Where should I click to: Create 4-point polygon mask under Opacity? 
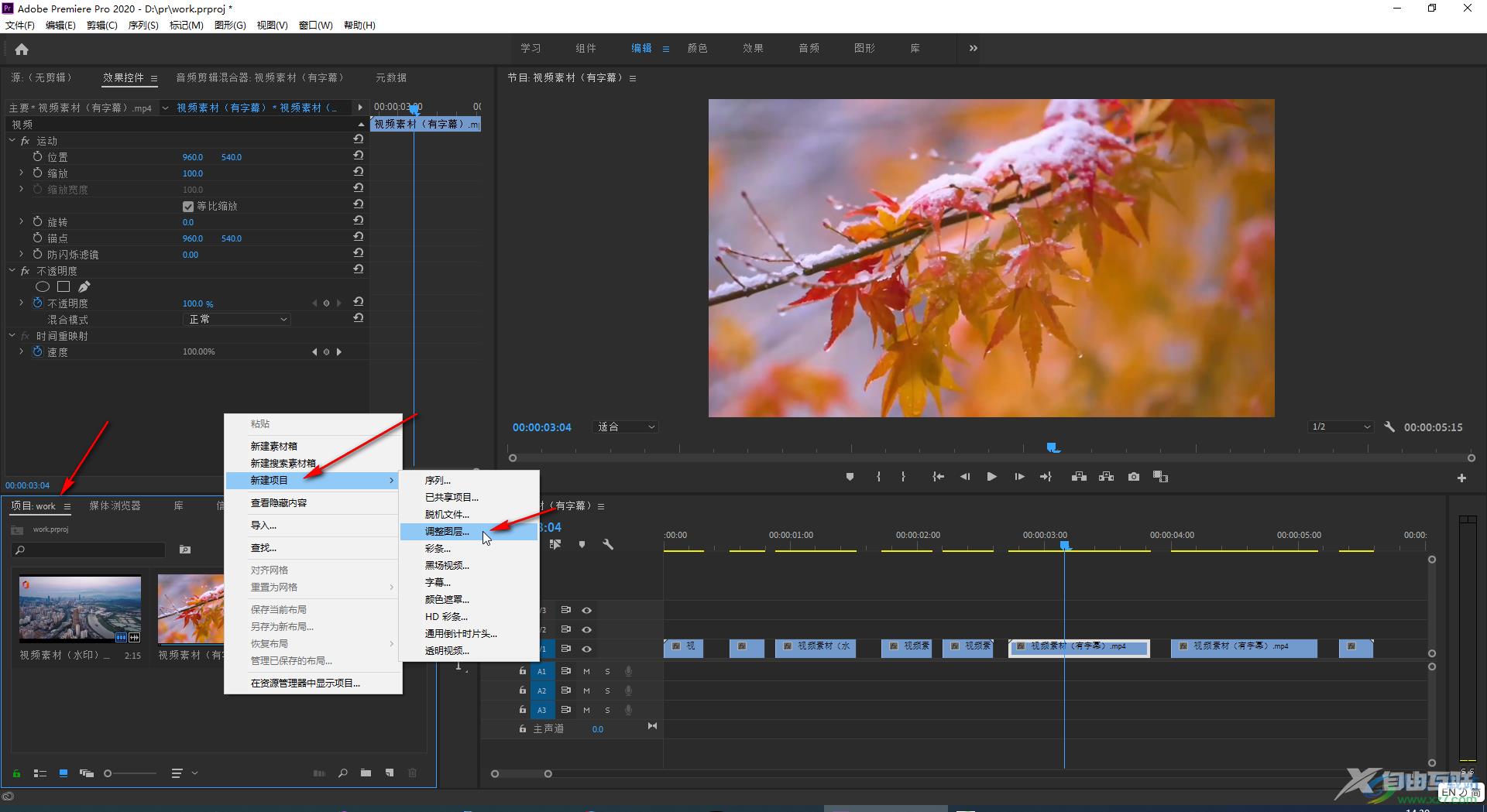[x=64, y=286]
